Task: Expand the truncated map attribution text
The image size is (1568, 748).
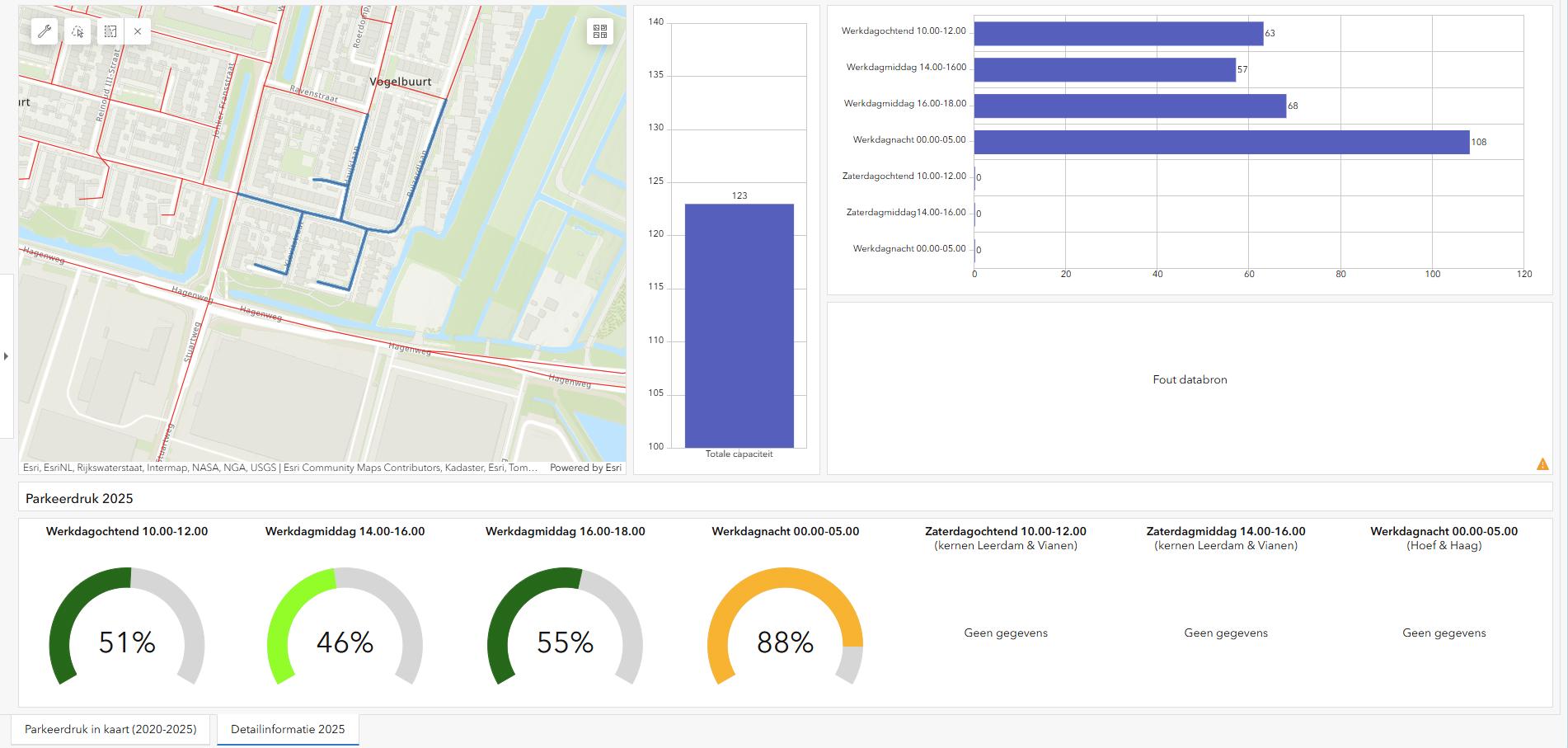Action: coord(280,468)
